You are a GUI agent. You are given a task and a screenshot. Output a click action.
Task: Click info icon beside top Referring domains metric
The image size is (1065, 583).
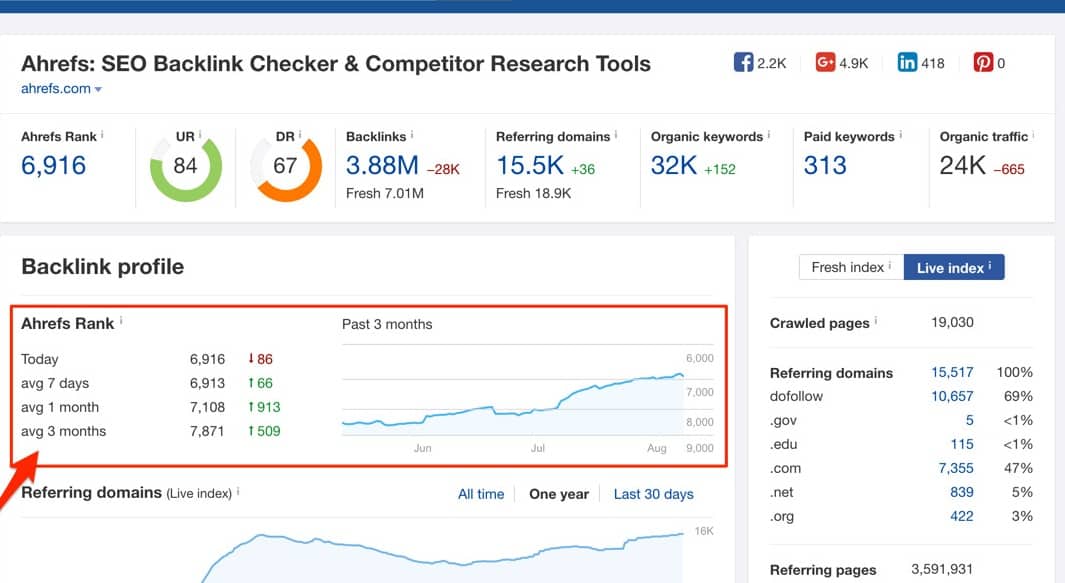[615, 135]
